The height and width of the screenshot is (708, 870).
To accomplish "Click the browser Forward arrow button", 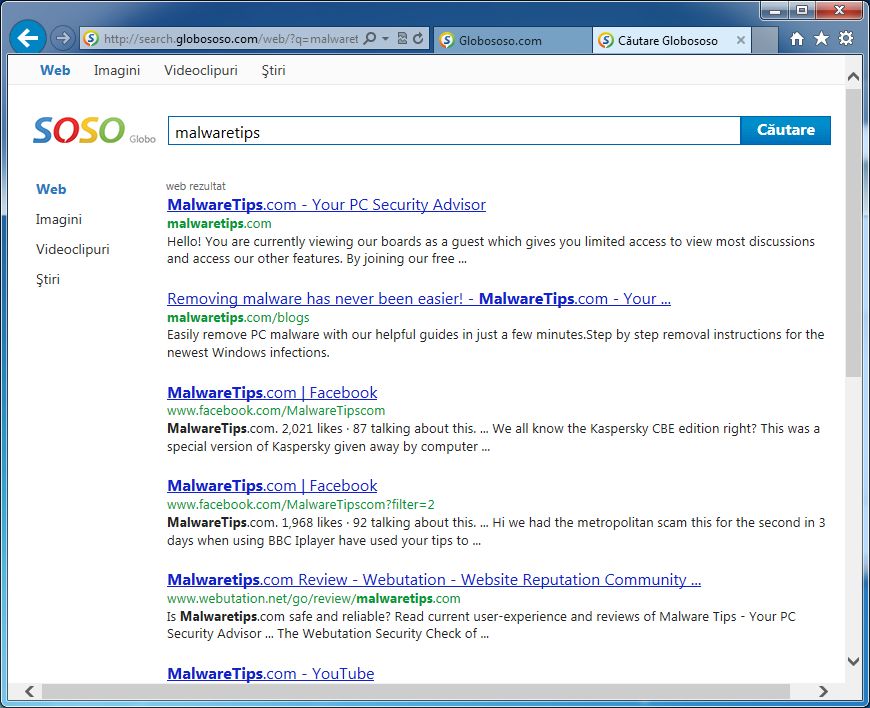I will click(63, 38).
